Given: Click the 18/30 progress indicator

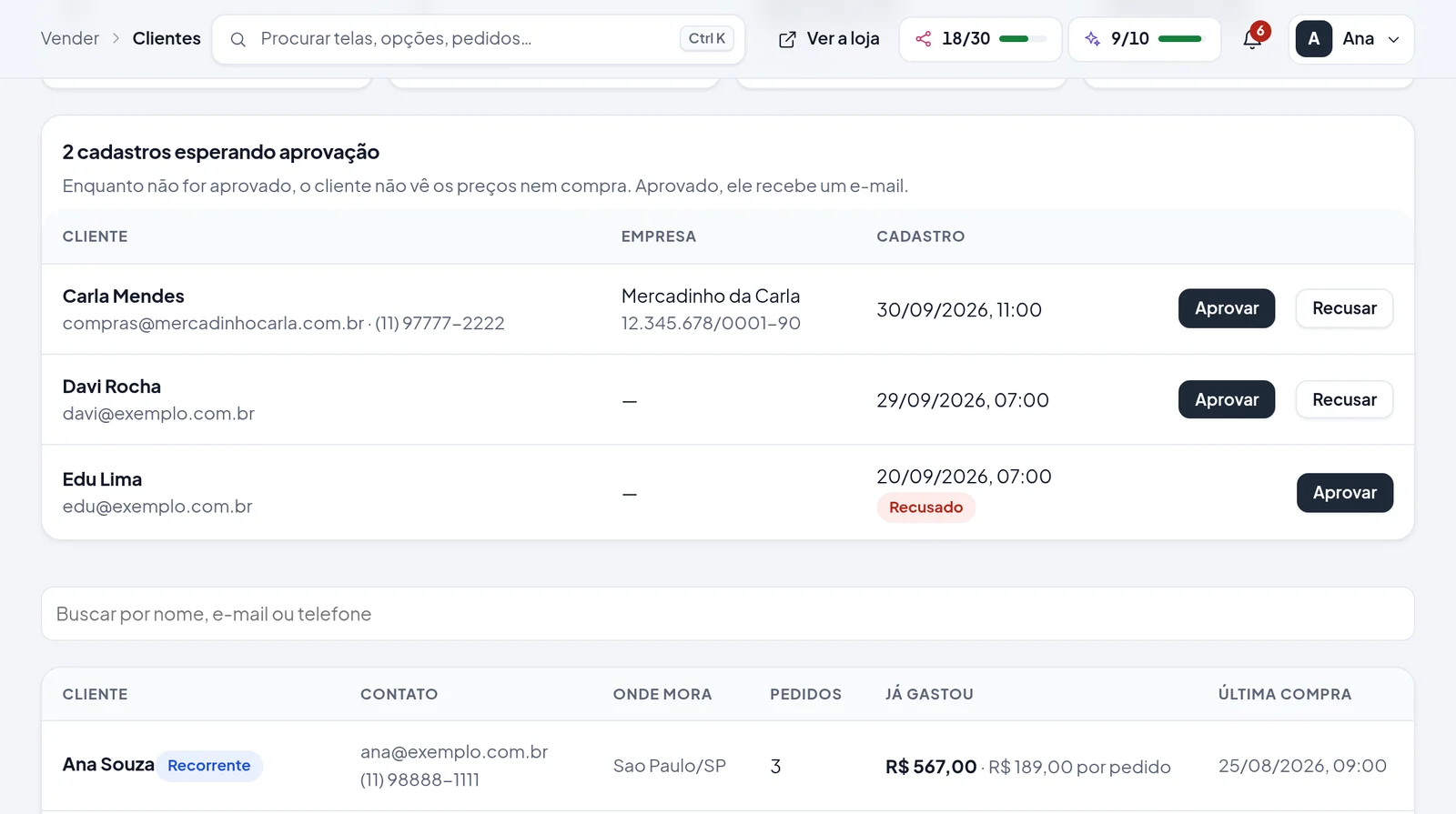Looking at the screenshot, I should click(980, 39).
